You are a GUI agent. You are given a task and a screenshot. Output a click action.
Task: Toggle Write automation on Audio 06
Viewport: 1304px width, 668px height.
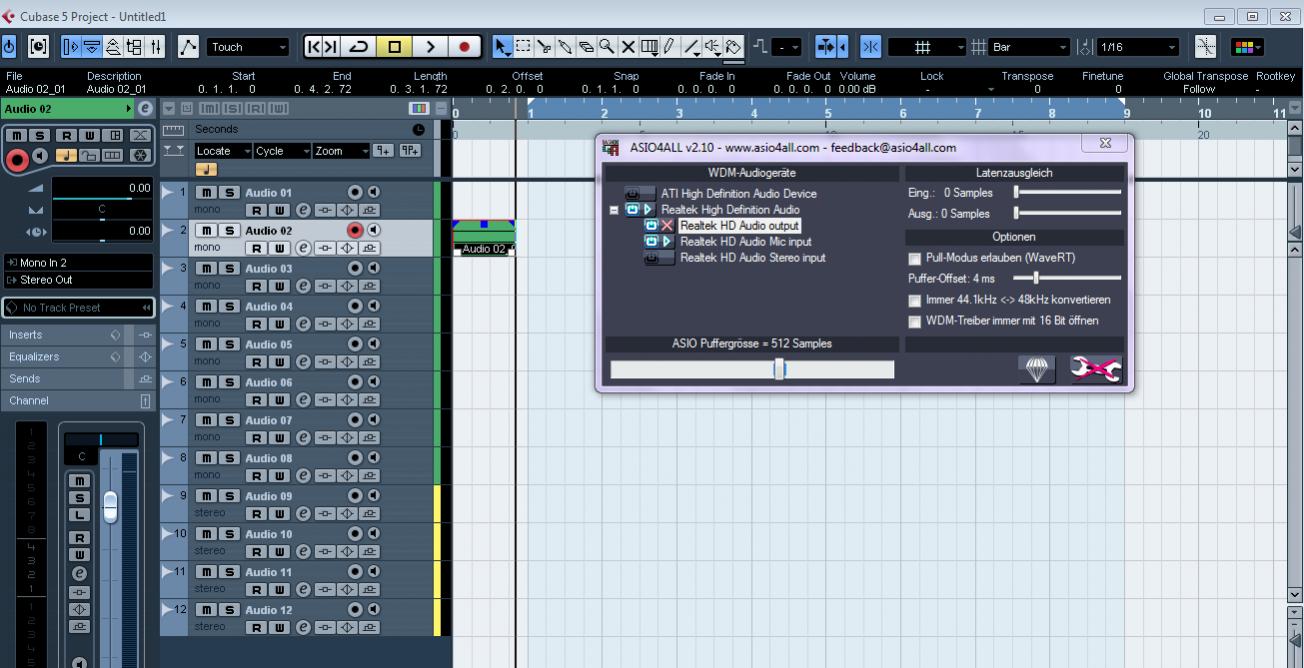tap(279, 400)
